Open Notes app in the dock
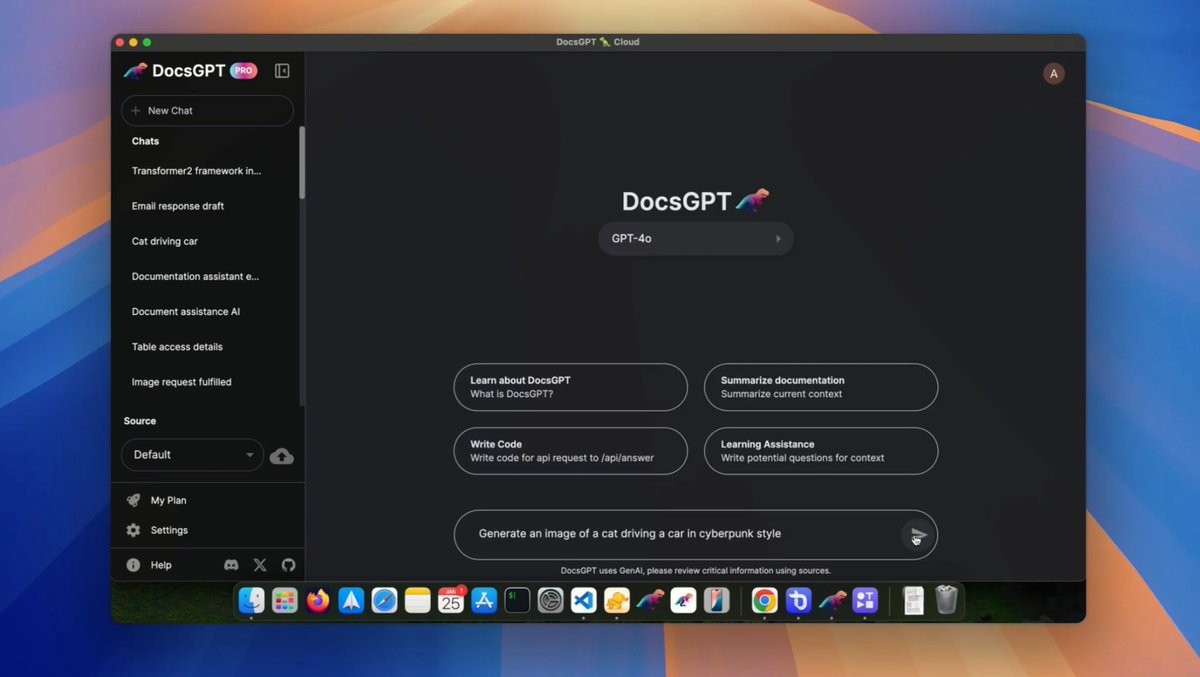 click(x=418, y=600)
